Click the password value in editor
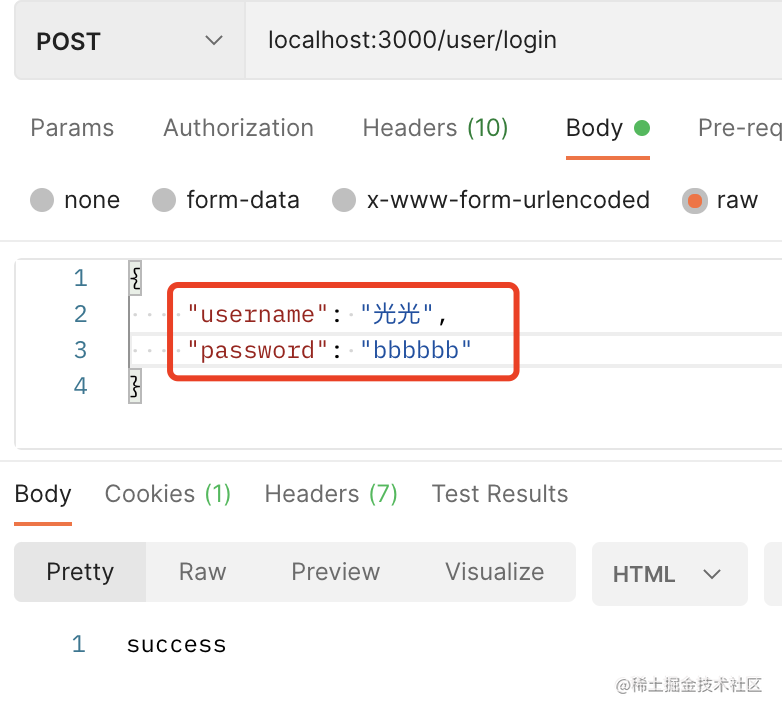The image size is (782, 714). pos(416,350)
